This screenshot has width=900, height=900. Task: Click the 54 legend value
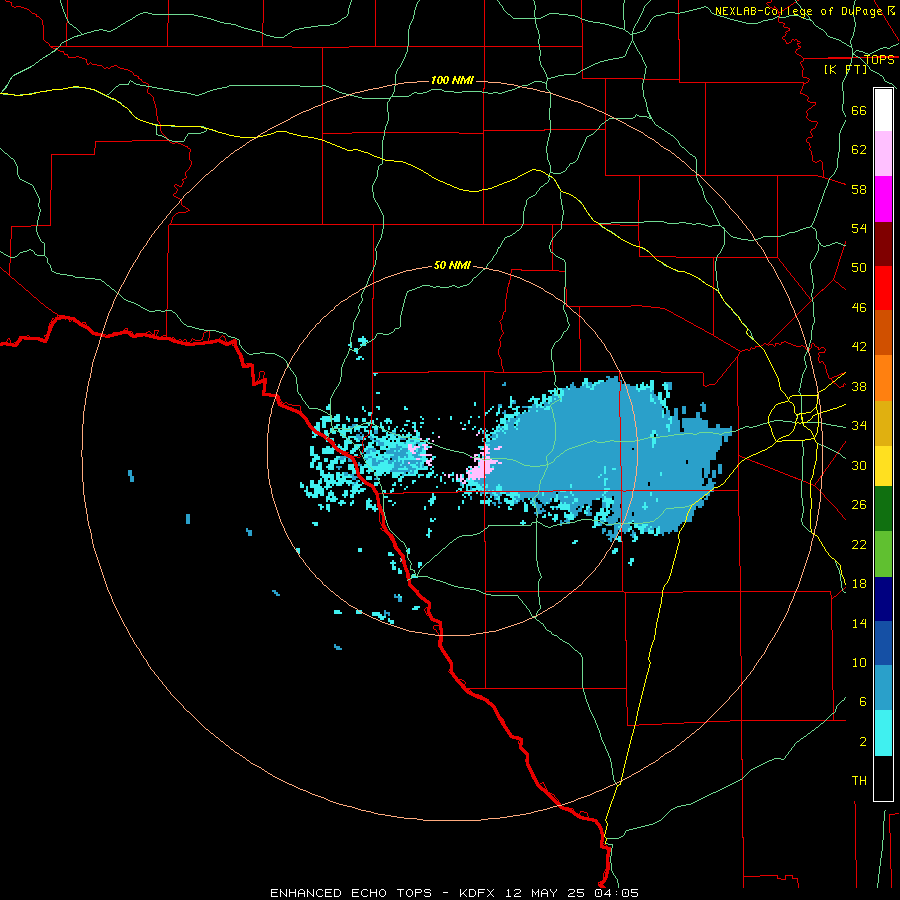click(x=859, y=228)
